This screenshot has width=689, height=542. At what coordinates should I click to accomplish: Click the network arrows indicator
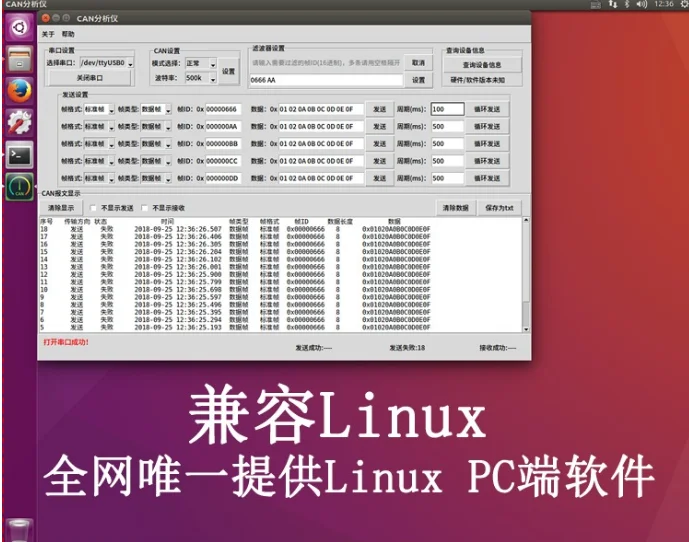point(613,4)
